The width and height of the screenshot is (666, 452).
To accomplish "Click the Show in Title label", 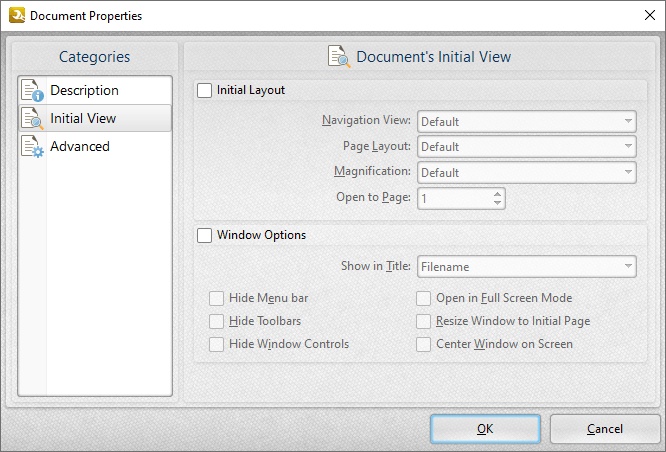I will (376, 266).
